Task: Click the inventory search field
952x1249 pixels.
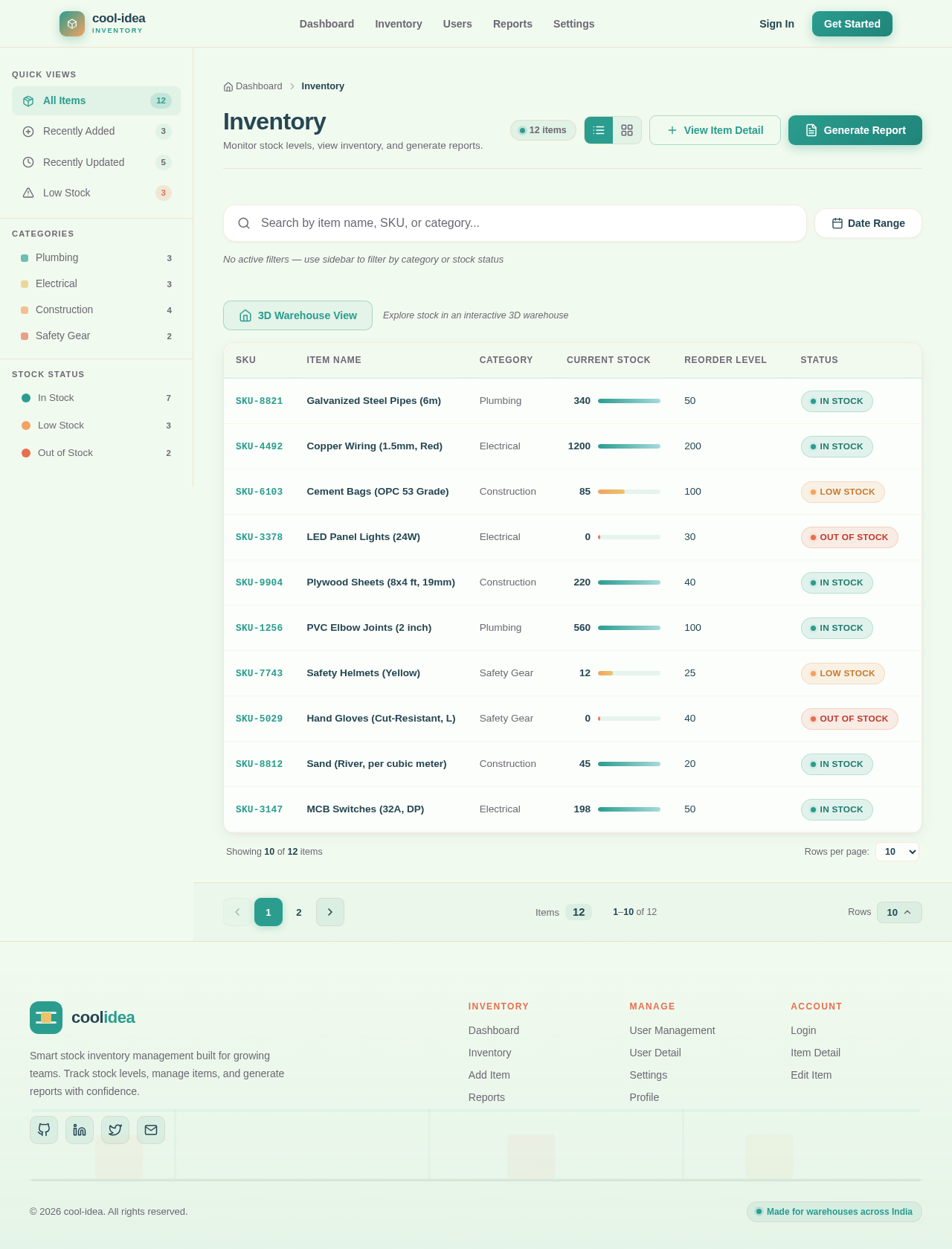Action: pos(515,223)
